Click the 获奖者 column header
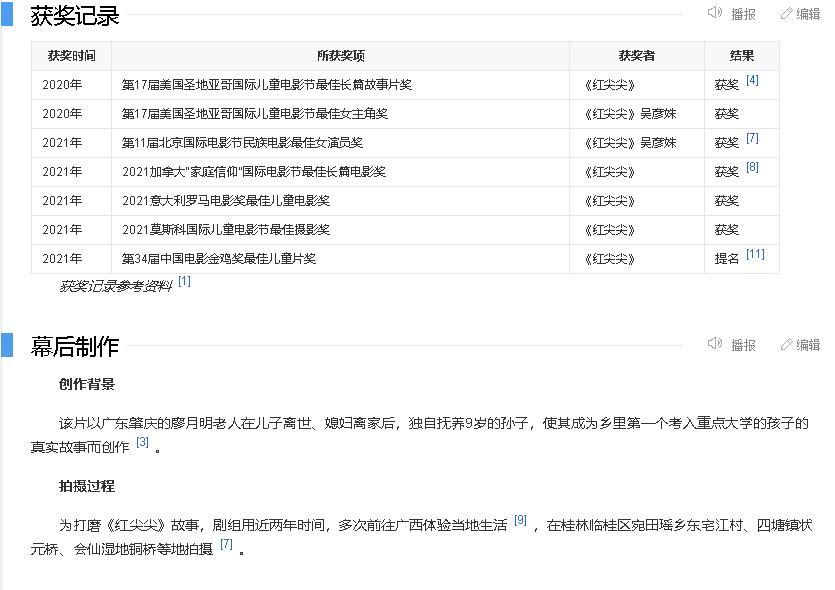 coord(637,56)
